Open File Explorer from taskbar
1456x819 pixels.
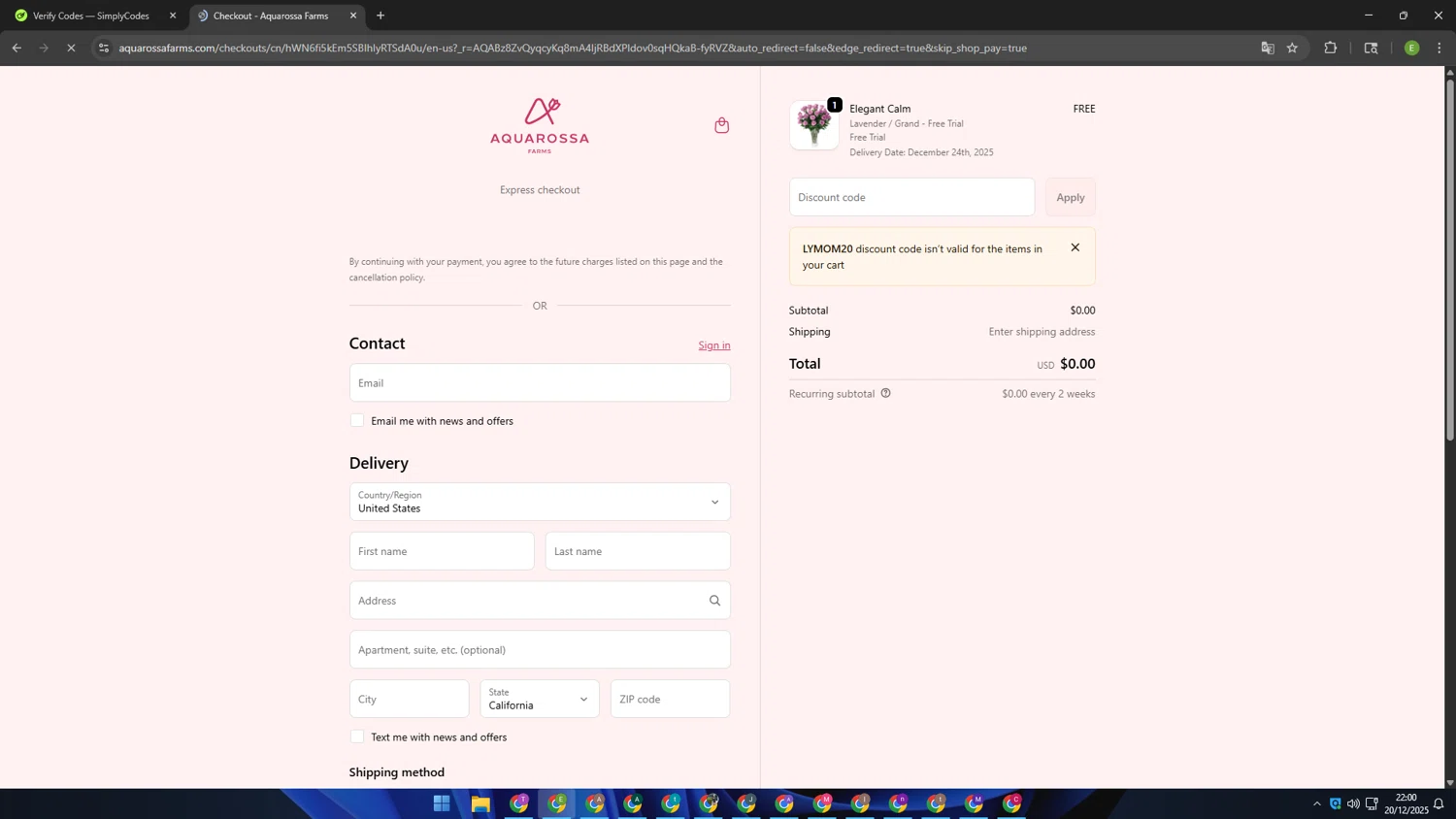click(x=480, y=803)
